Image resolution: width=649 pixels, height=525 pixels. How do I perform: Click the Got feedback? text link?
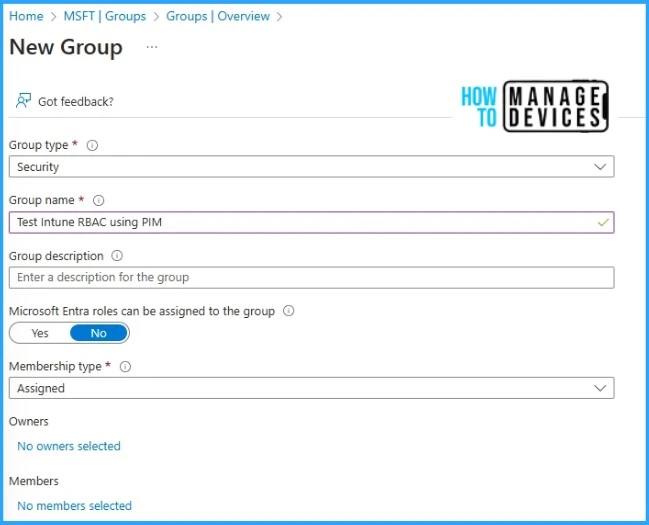[76, 101]
